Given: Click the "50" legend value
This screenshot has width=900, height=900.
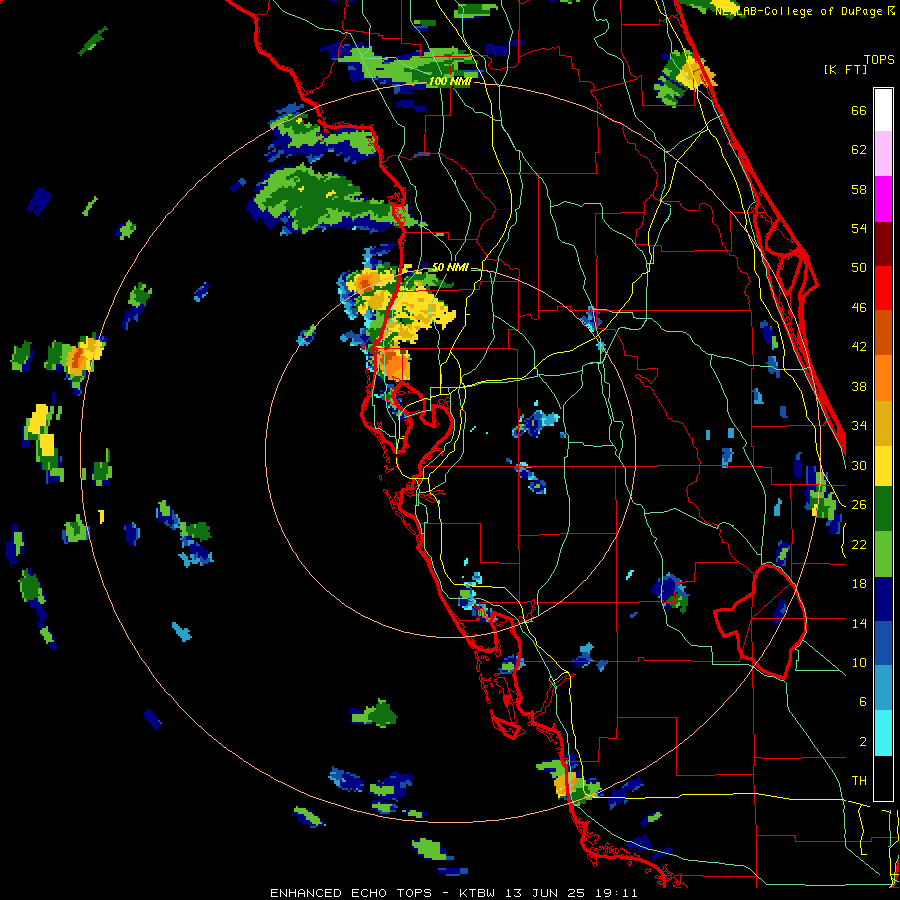Looking at the screenshot, I should pos(859,268).
